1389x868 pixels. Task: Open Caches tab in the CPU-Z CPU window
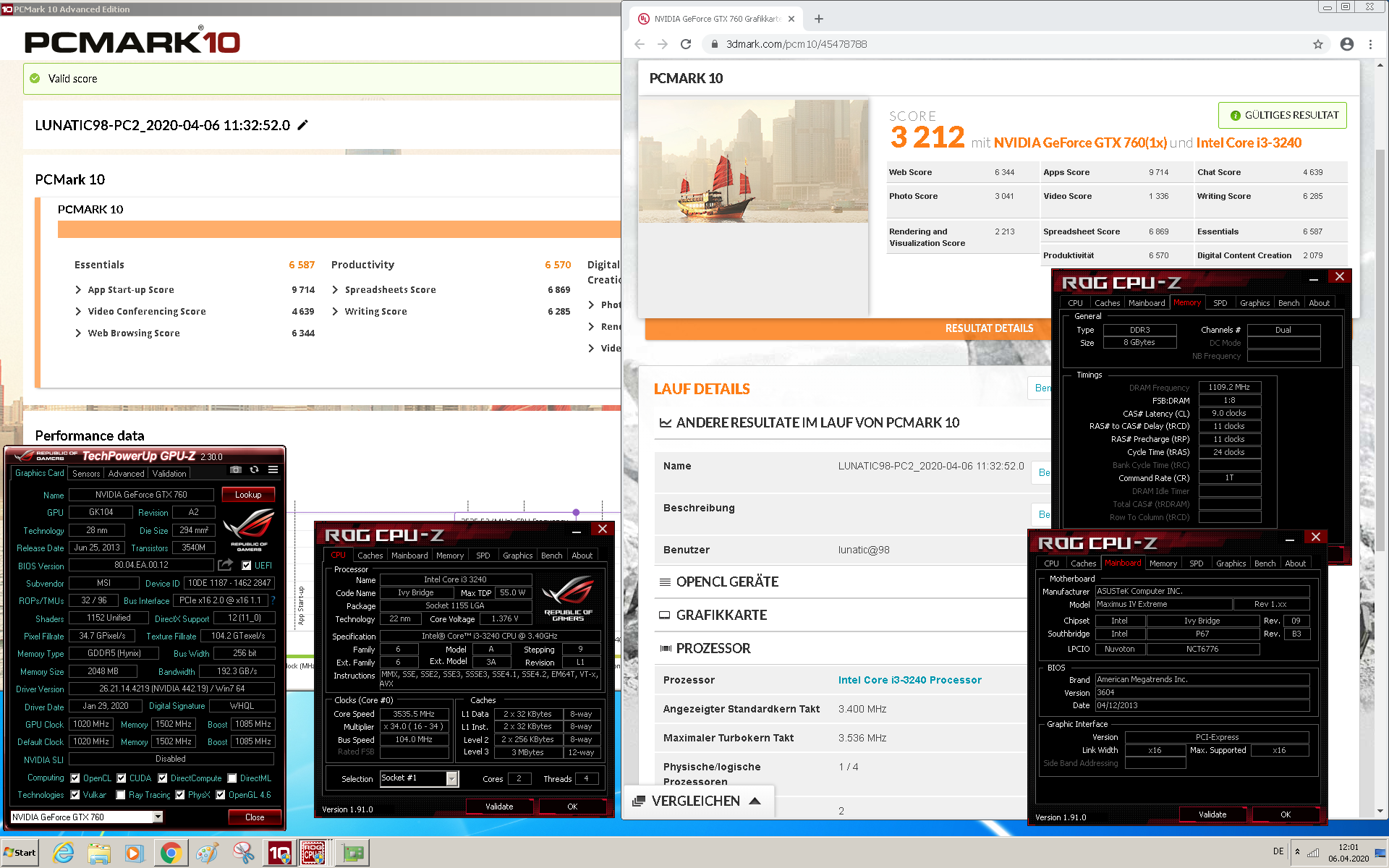370,556
